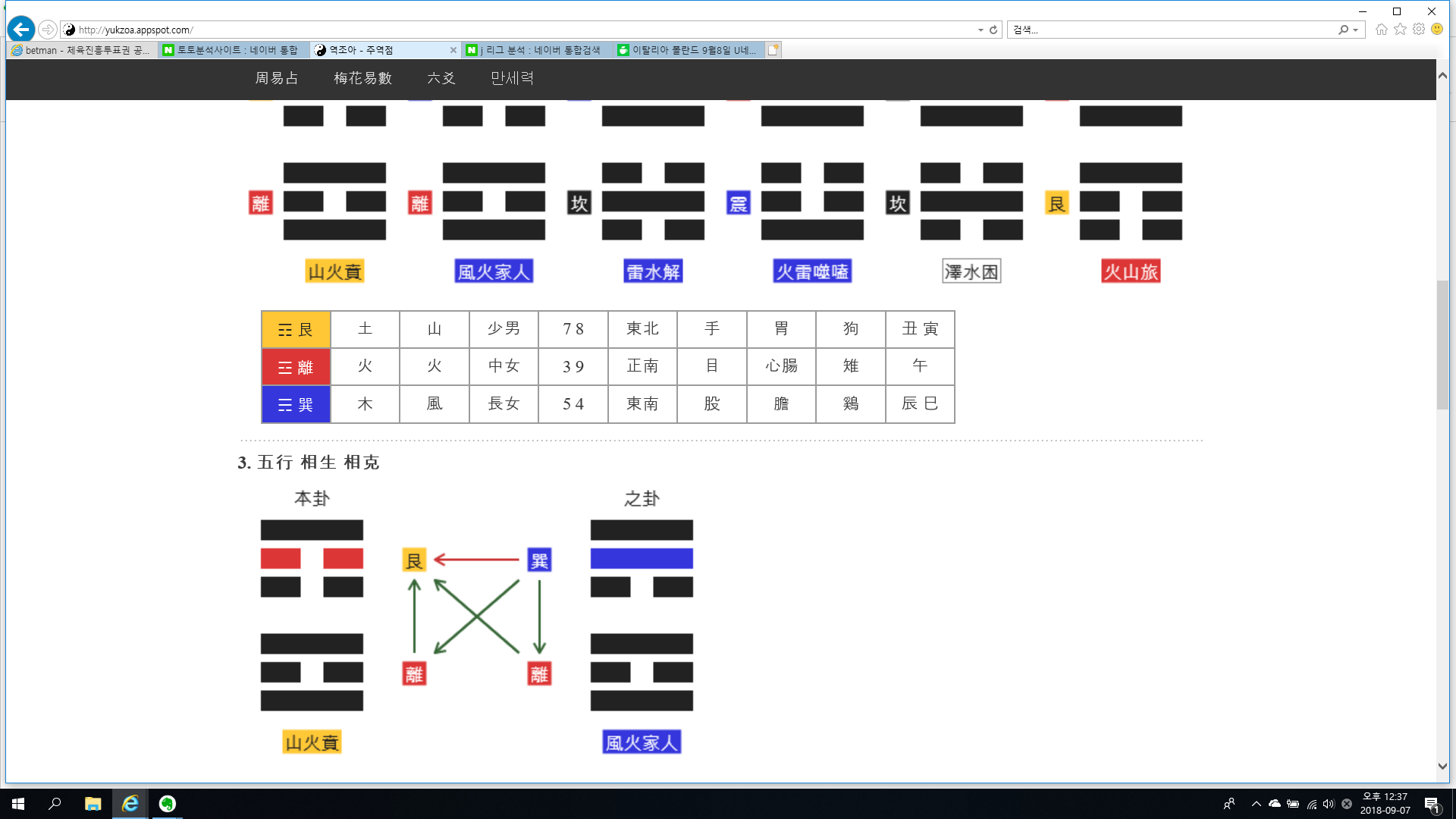This screenshot has height=819, width=1456.
Task: Click the 辰 巳 cell in 巽 row
Action: [x=920, y=404]
